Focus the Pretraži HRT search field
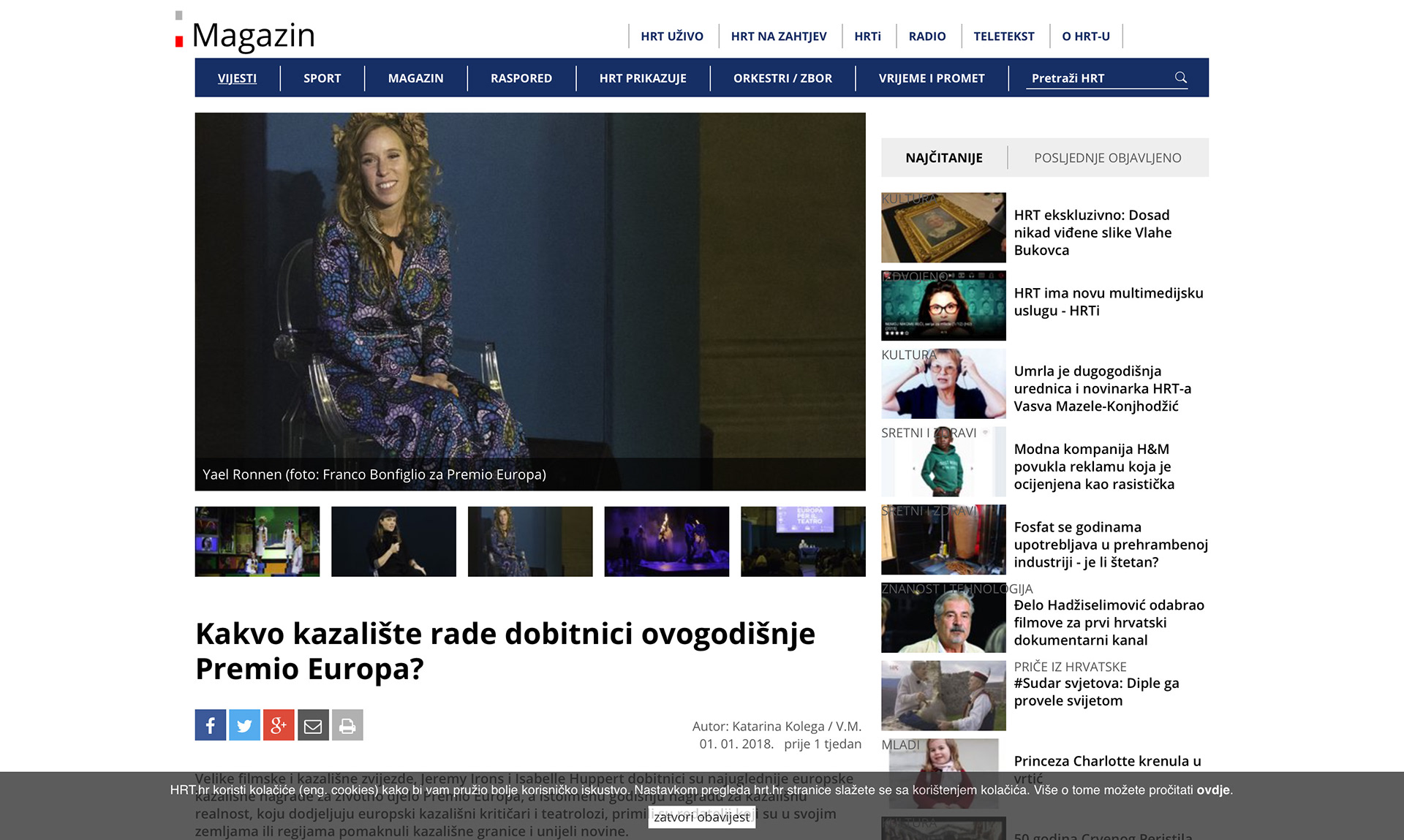The width and height of the screenshot is (1404, 840). tap(1095, 78)
